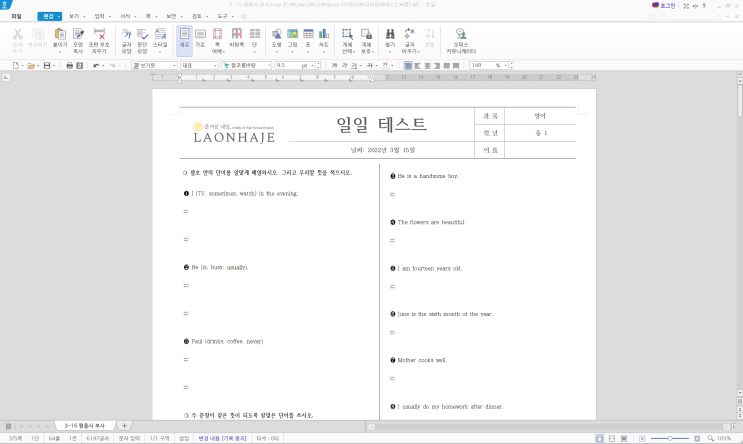Click the Undo arrow icon
Image resolution: width=743 pixels, height=444 pixels.
tap(96, 65)
